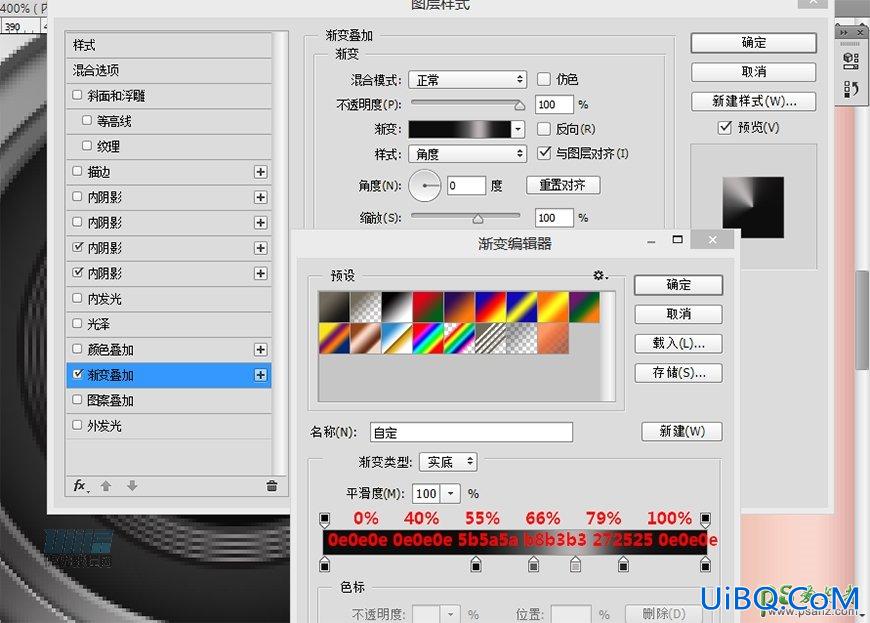Select 混合选项 in the styles list

pos(169,70)
